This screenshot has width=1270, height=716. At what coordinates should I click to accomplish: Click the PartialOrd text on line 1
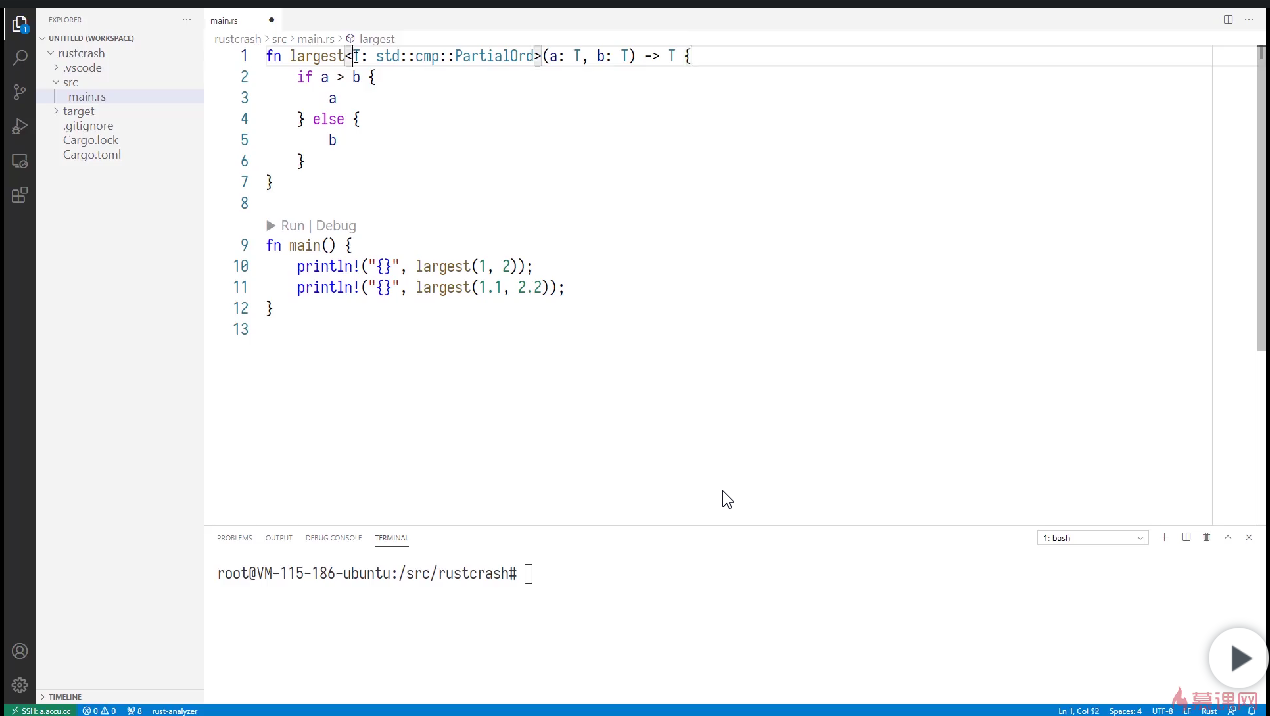click(x=494, y=56)
